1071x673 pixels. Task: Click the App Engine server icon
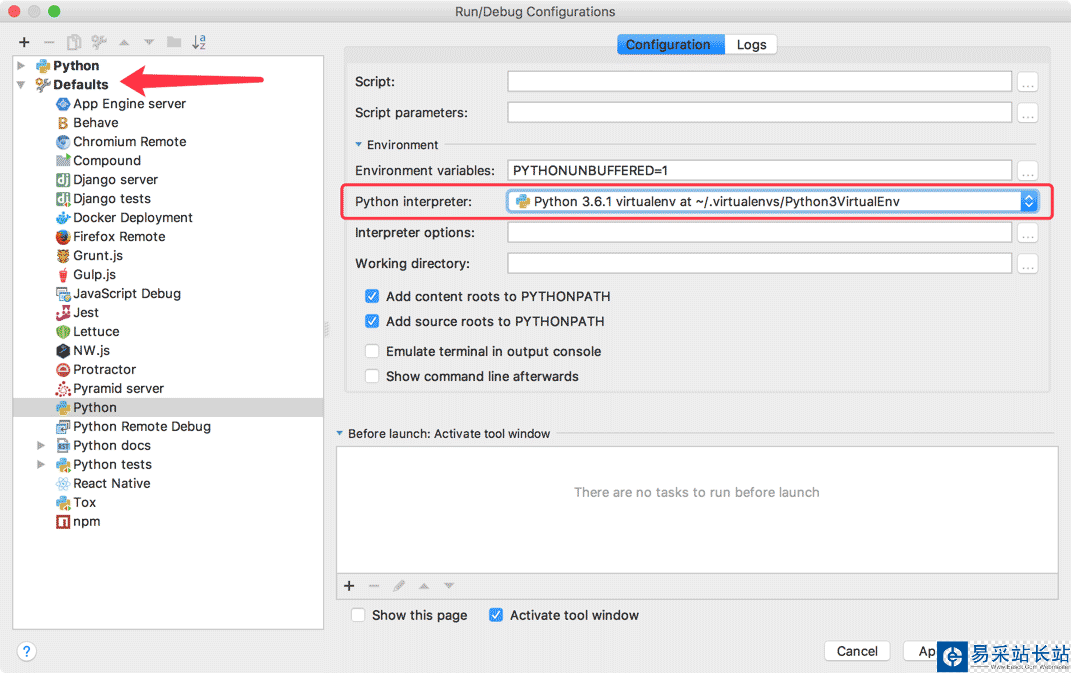[63, 104]
